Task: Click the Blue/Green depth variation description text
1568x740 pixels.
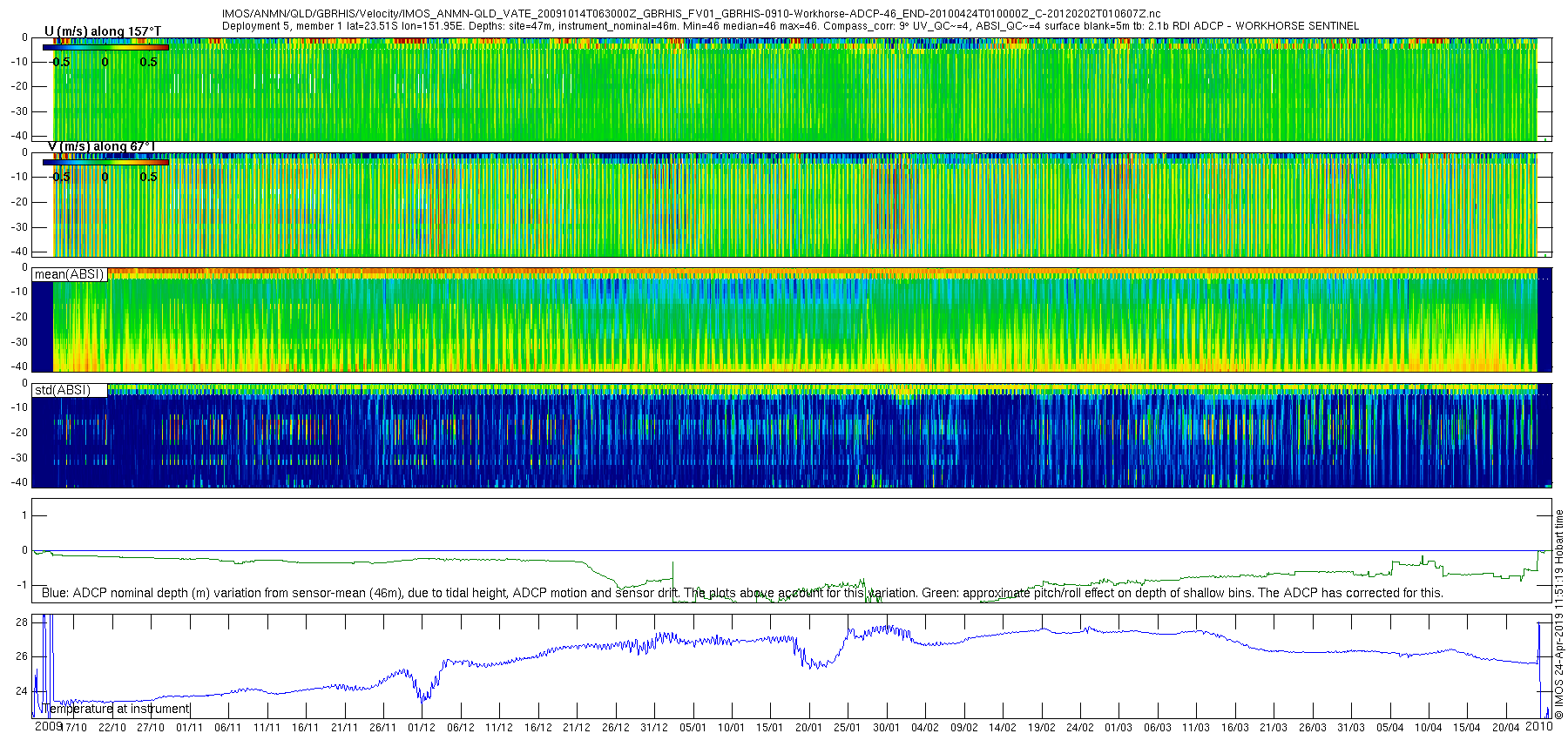Action: (742, 593)
